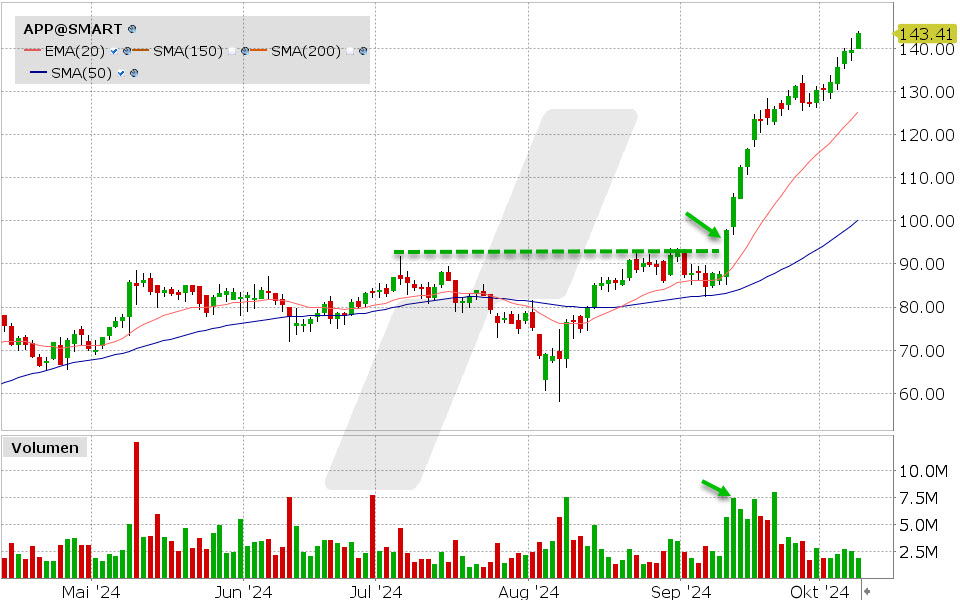Click the SMA(200) legend label
The image size is (960, 600).
(306, 51)
